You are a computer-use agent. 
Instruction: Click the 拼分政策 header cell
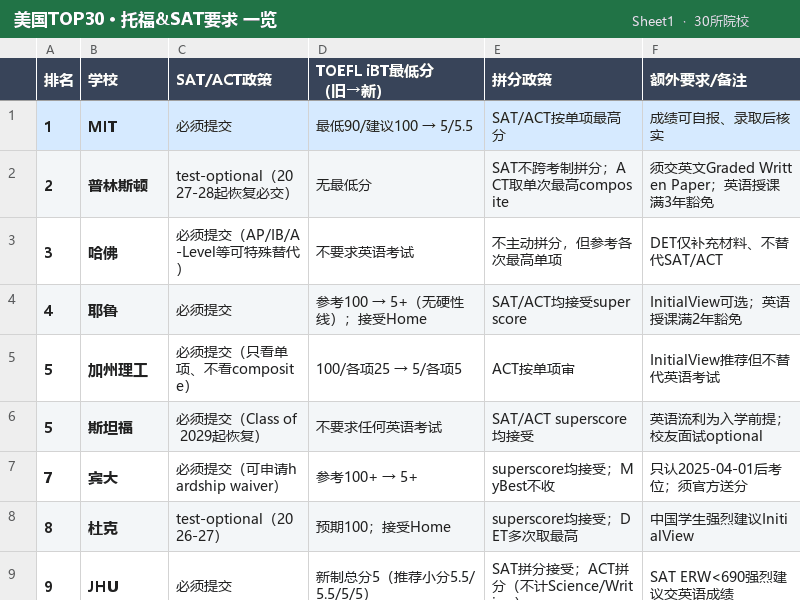563,80
